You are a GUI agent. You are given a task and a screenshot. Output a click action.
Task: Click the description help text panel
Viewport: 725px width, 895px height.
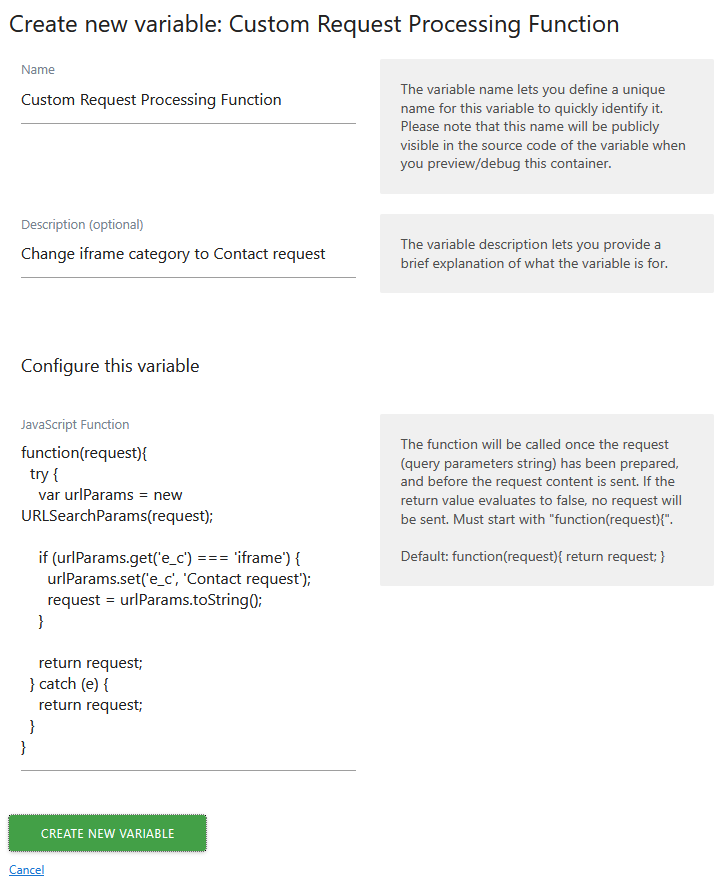(x=545, y=254)
